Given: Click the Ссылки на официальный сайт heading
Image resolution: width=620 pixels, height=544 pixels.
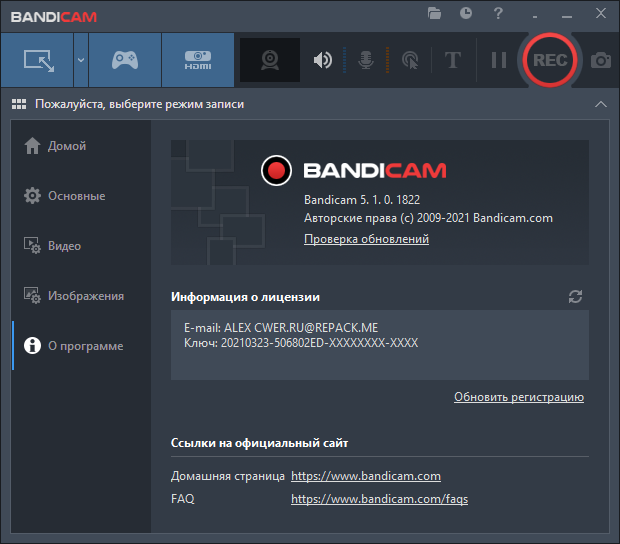Looking at the screenshot, I should coord(259,443).
